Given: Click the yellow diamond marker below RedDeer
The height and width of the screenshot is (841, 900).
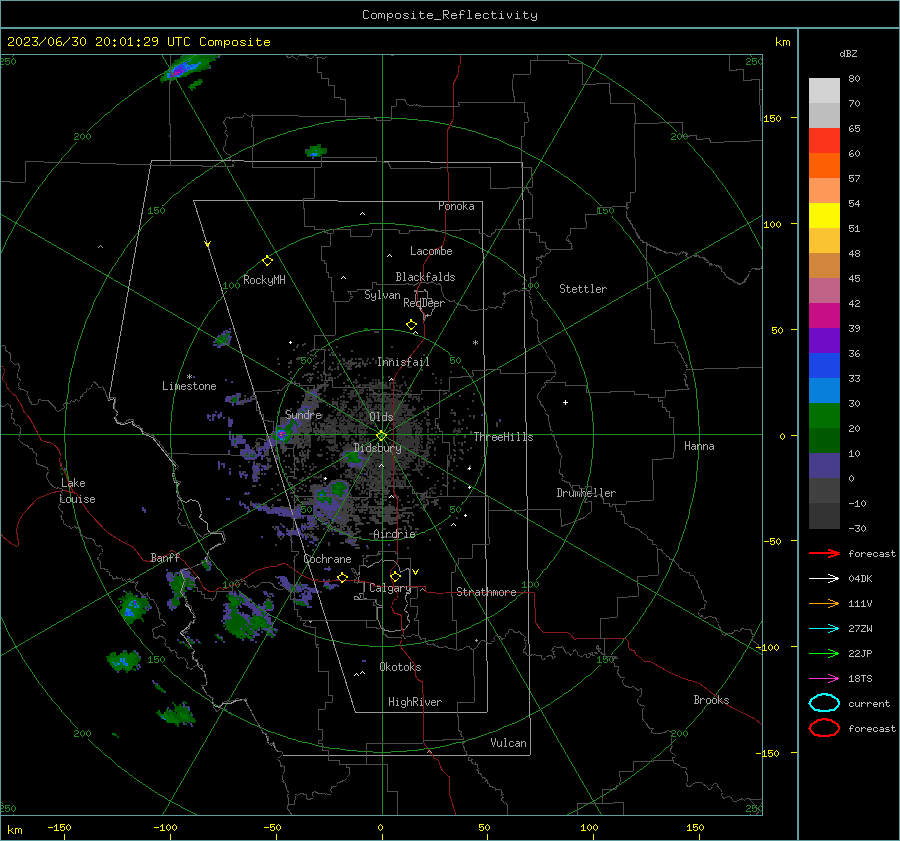Looking at the screenshot, I should (411, 325).
